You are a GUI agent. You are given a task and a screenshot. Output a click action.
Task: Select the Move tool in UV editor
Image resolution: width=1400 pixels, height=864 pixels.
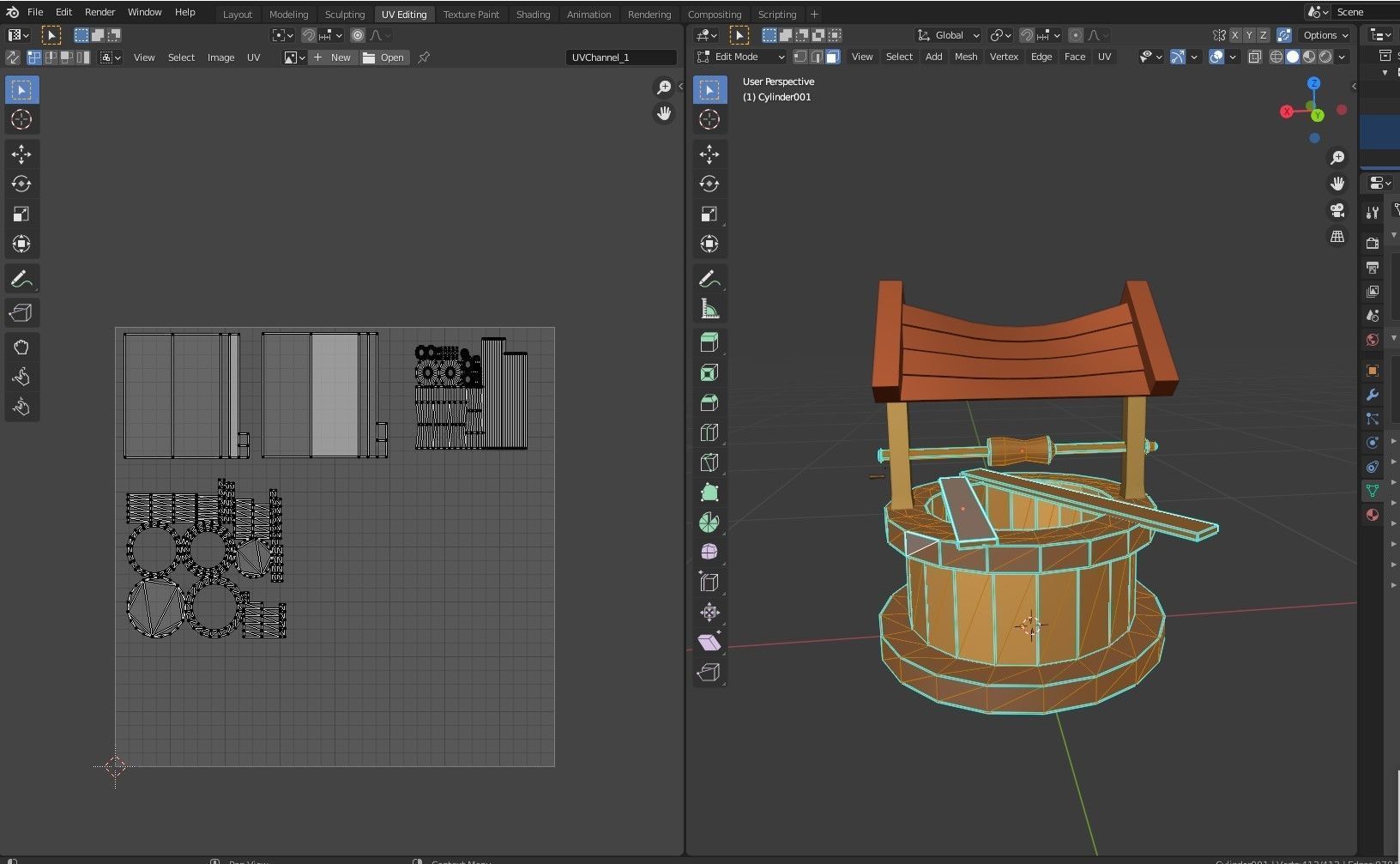pyautogui.click(x=21, y=154)
